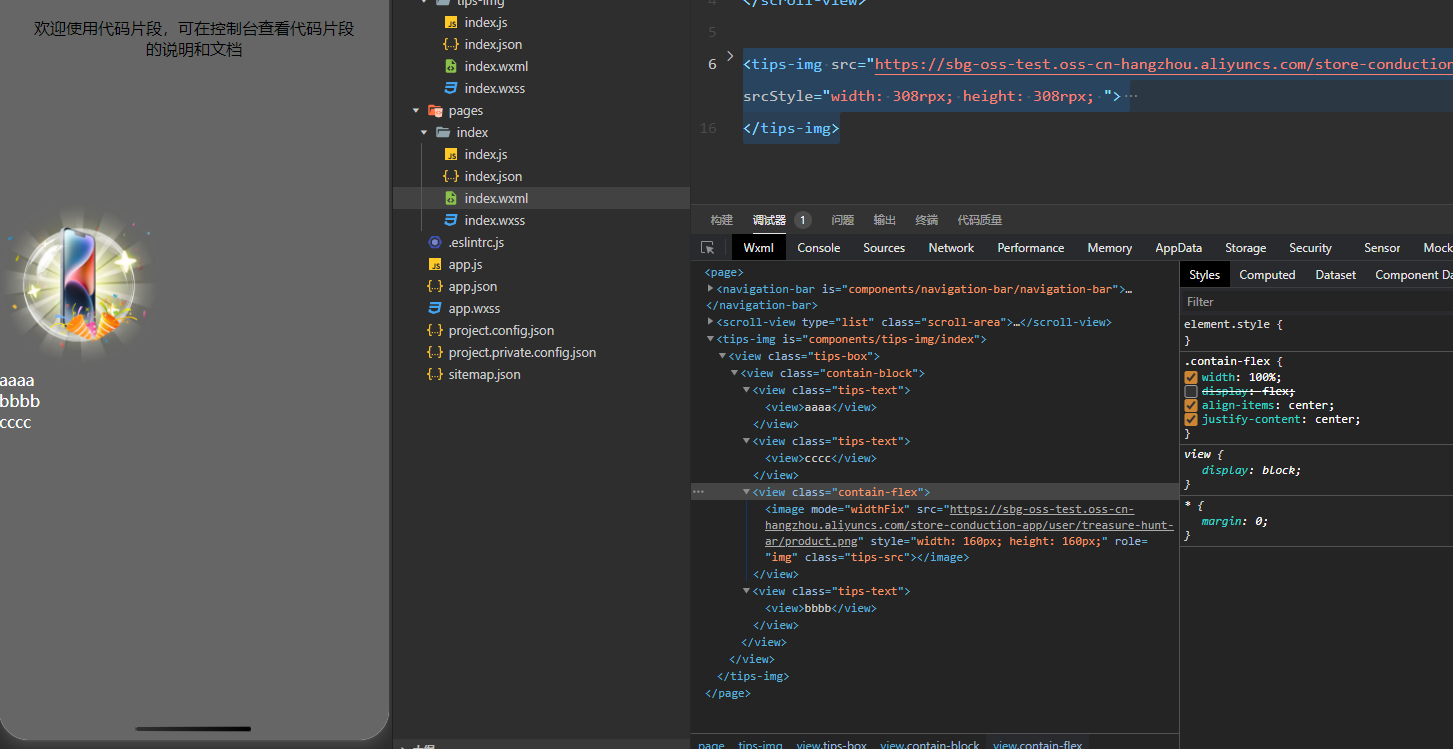This screenshot has height=749, width=1453.
Task: Click the project.config.json file icon
Action: point(435,330)
